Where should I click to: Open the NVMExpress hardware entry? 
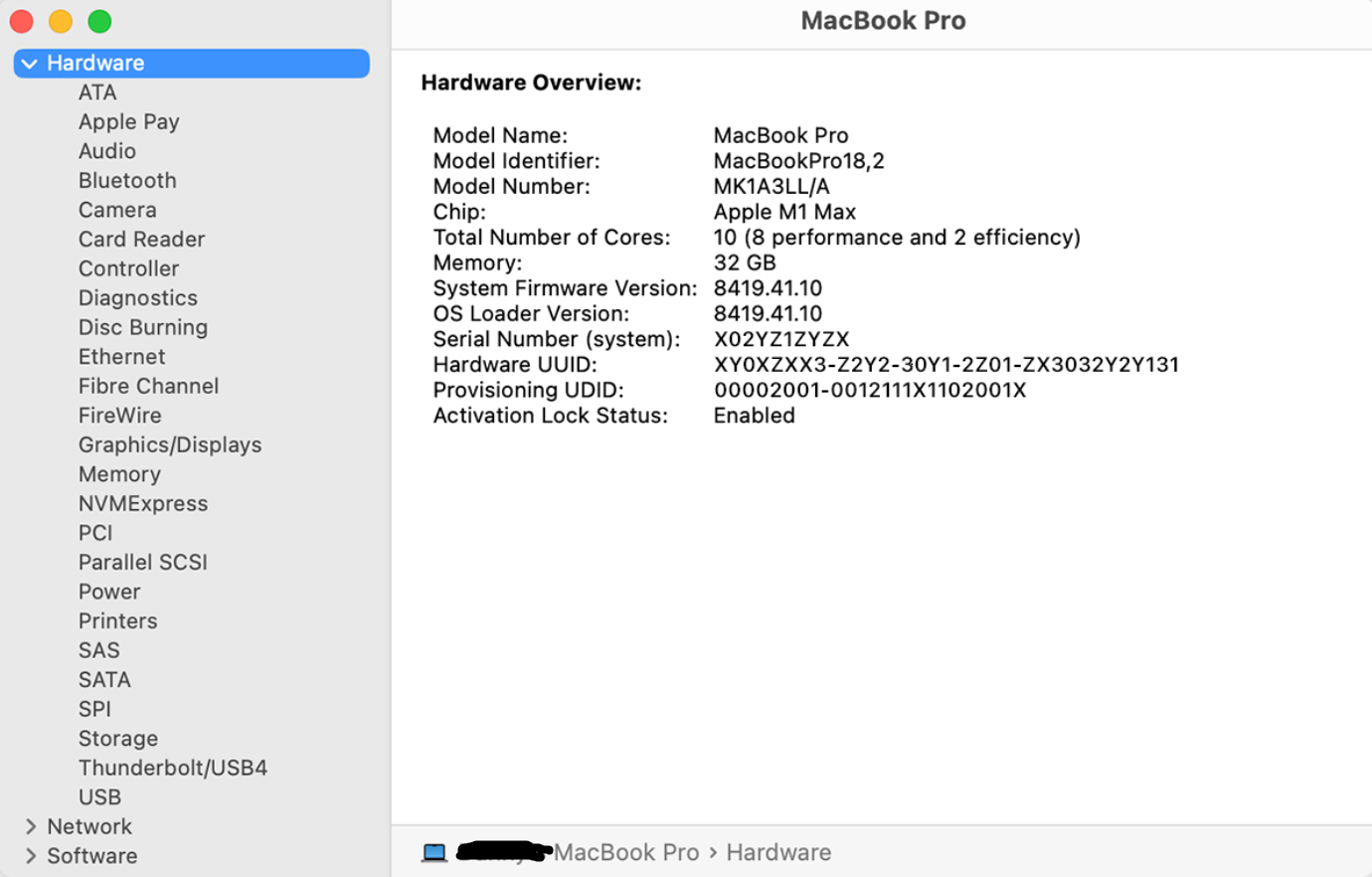click(x=143, y=504)
